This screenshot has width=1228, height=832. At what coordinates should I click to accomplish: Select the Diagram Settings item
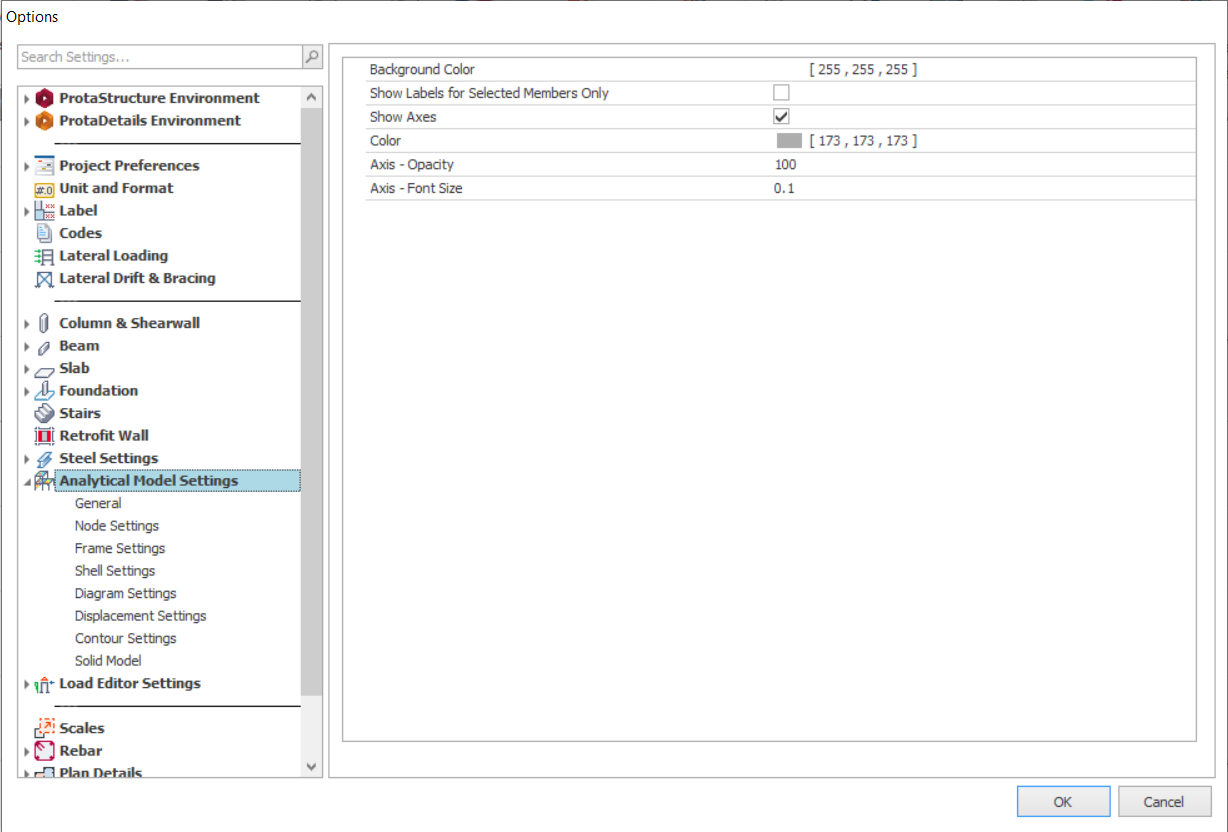click(x=125, y=593)
